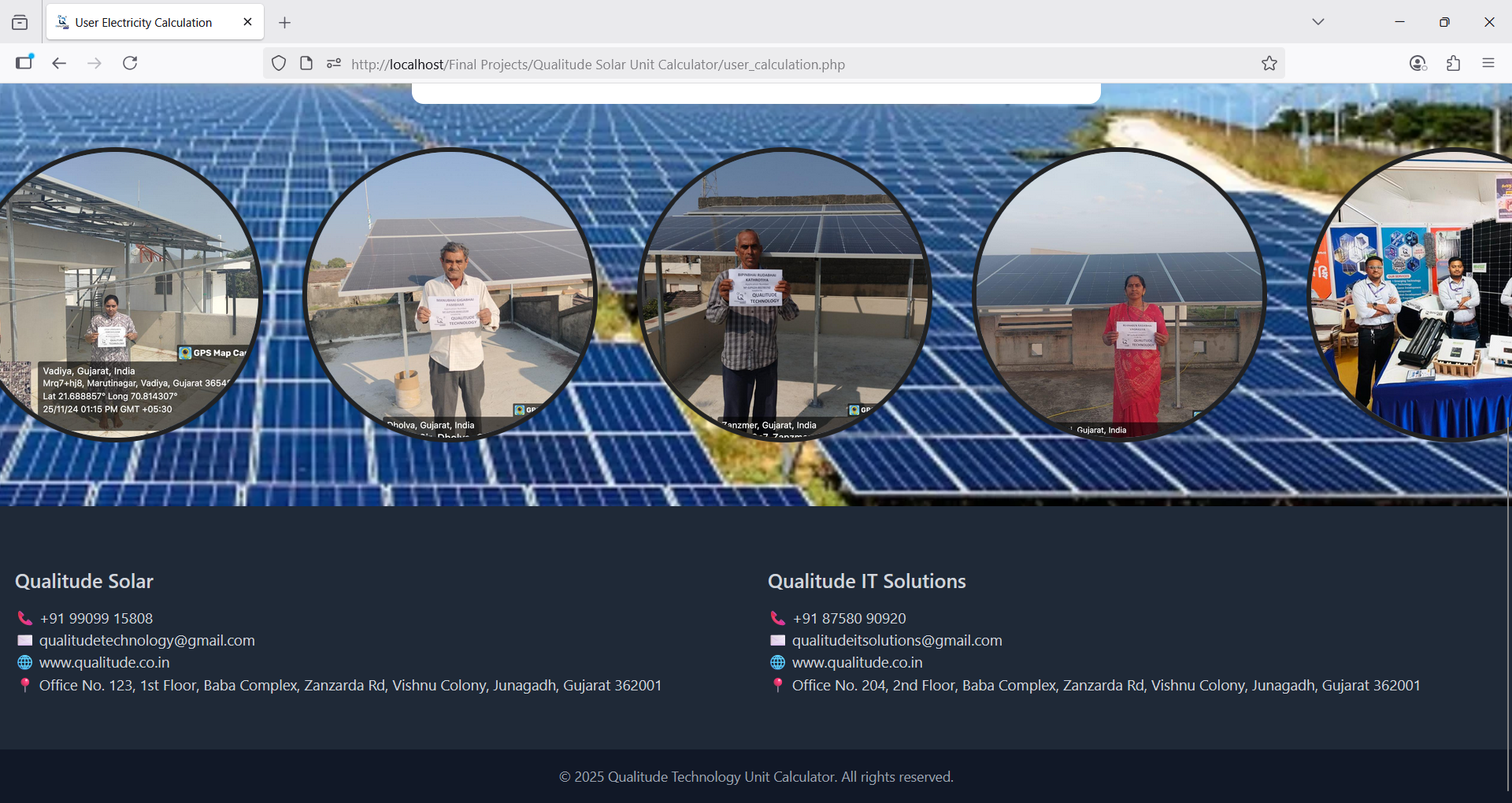Open the Firefox account profile icon

click(1417, 63)
